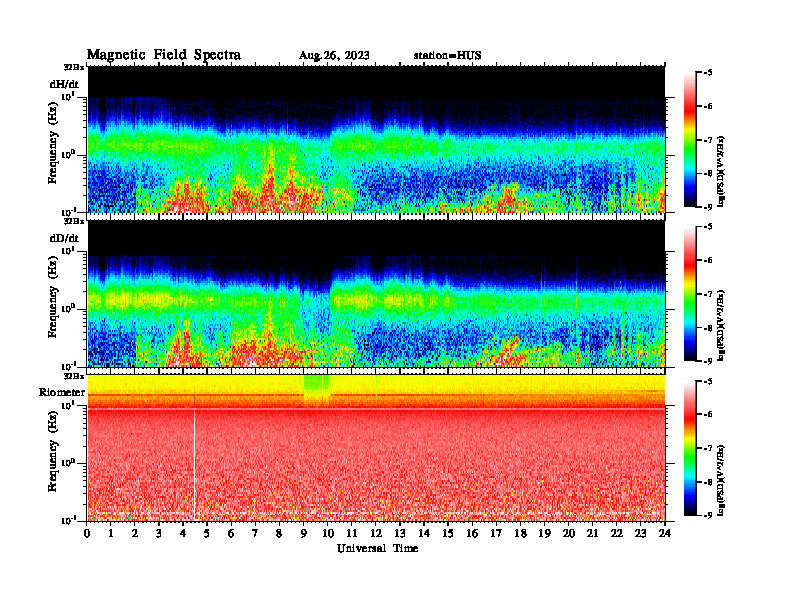Click the "Magnetic Field Spectra" title
This screenshot has height=612, width=792.
164,55
